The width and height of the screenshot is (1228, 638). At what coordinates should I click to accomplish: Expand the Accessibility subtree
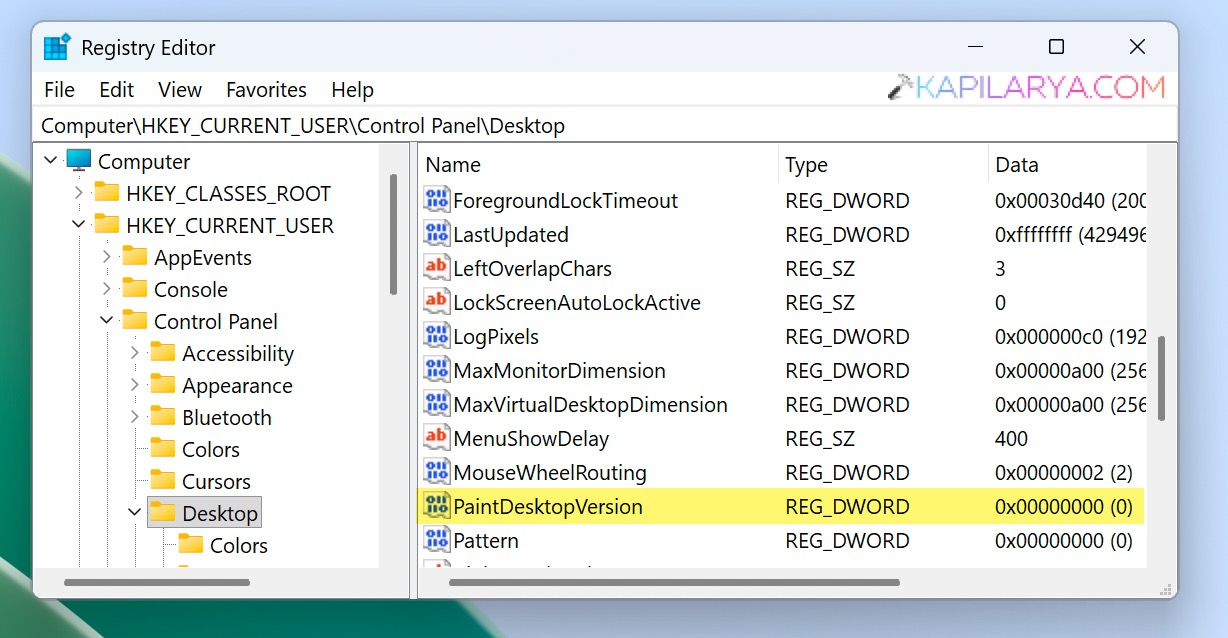134,353
